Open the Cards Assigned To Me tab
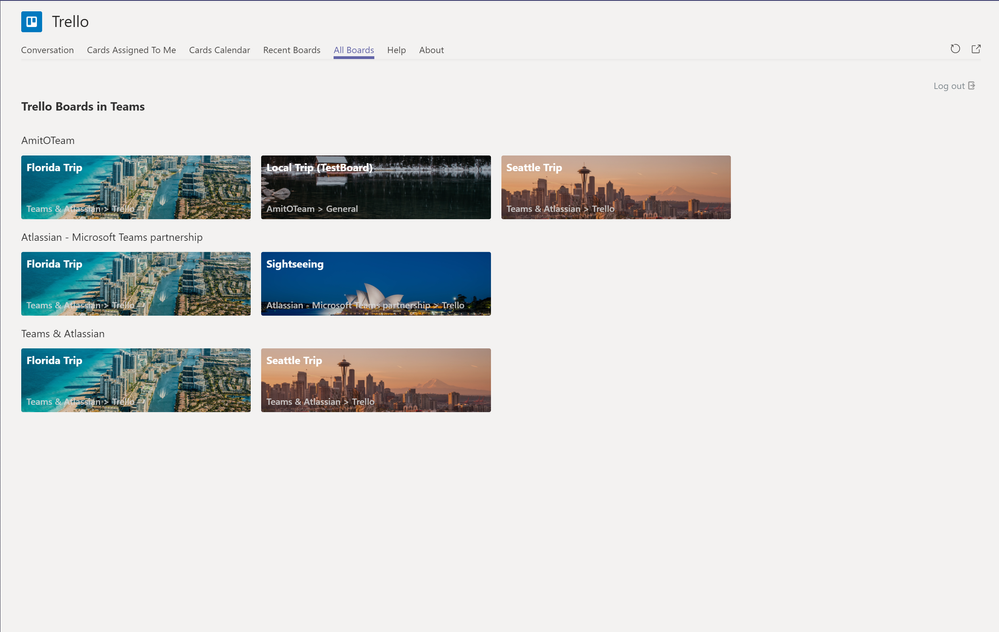Viewport: 999px width, 632px height. coord(131,50)
